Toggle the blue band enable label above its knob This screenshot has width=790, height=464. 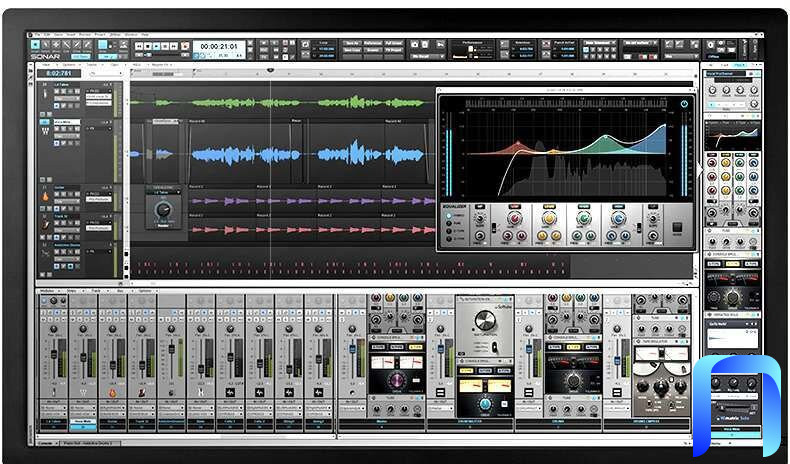[618, 207]
